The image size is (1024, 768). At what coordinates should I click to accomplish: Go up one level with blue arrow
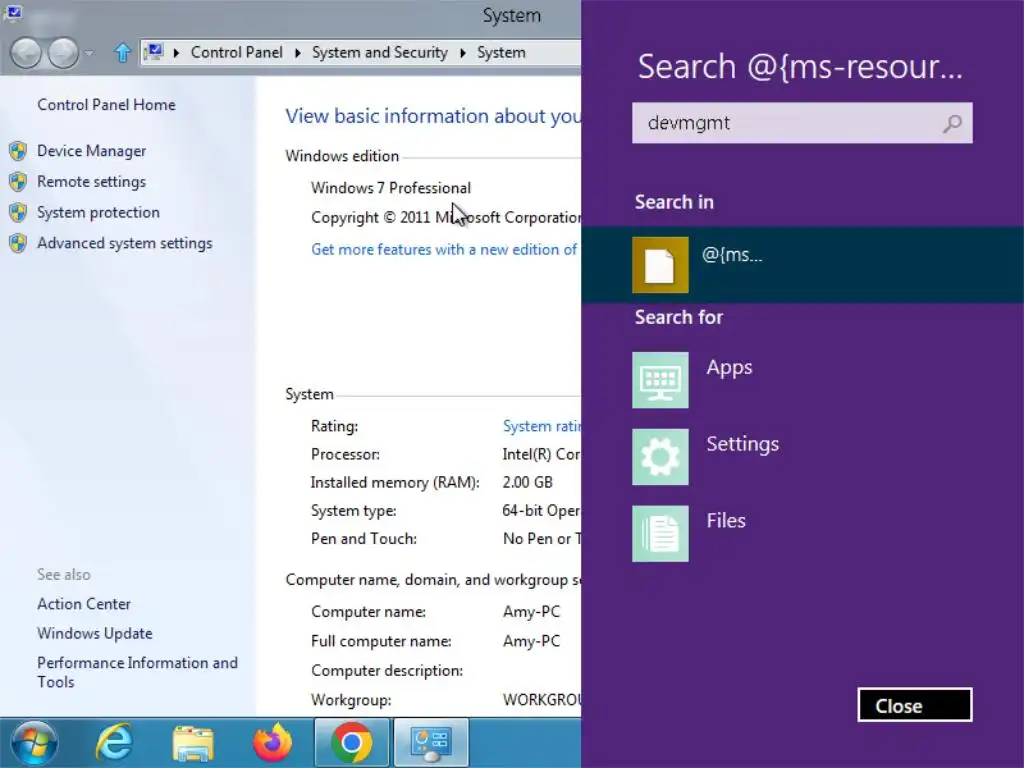coord(122,52)
